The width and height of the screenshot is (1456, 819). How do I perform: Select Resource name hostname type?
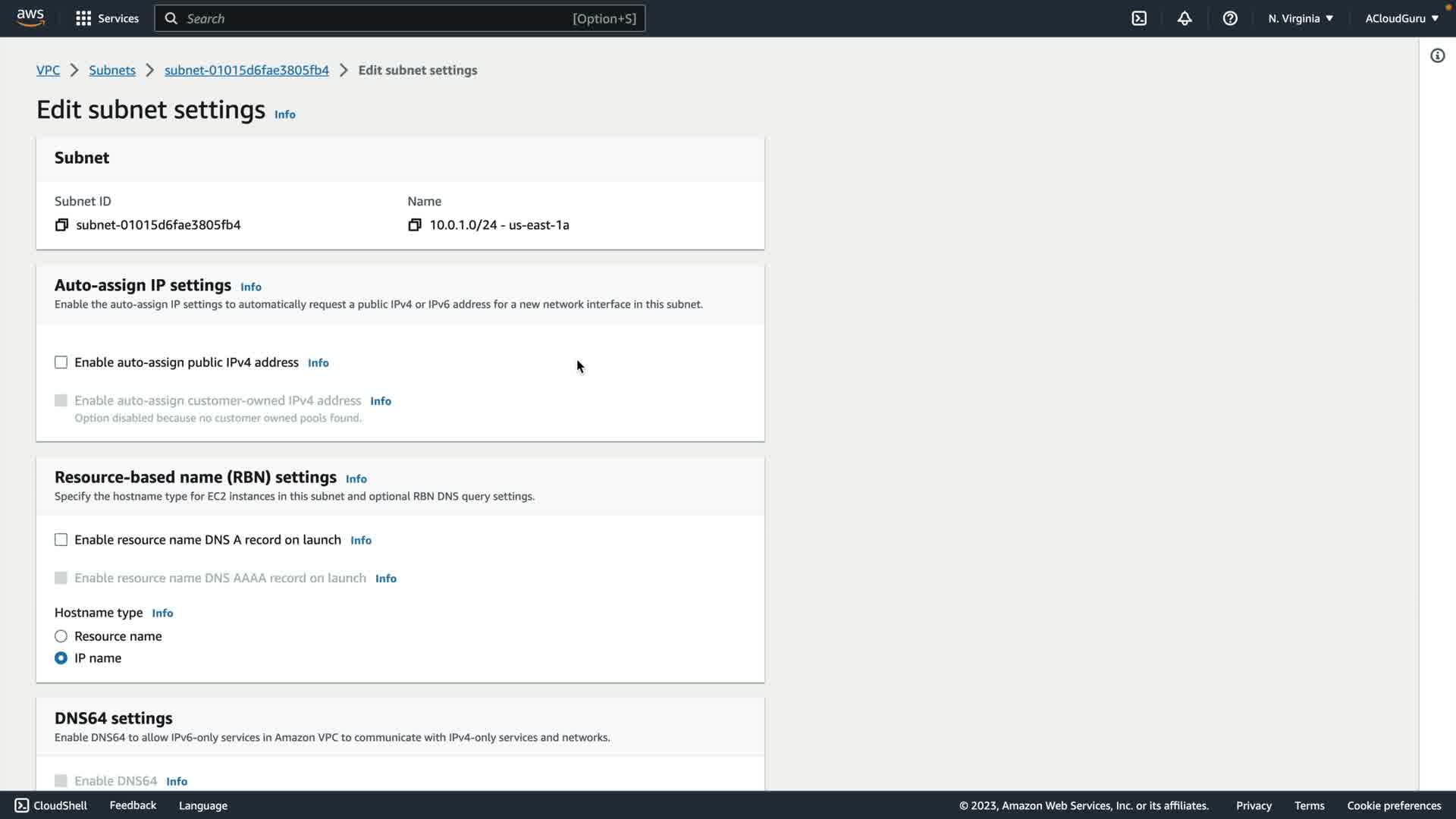point(61,636)
